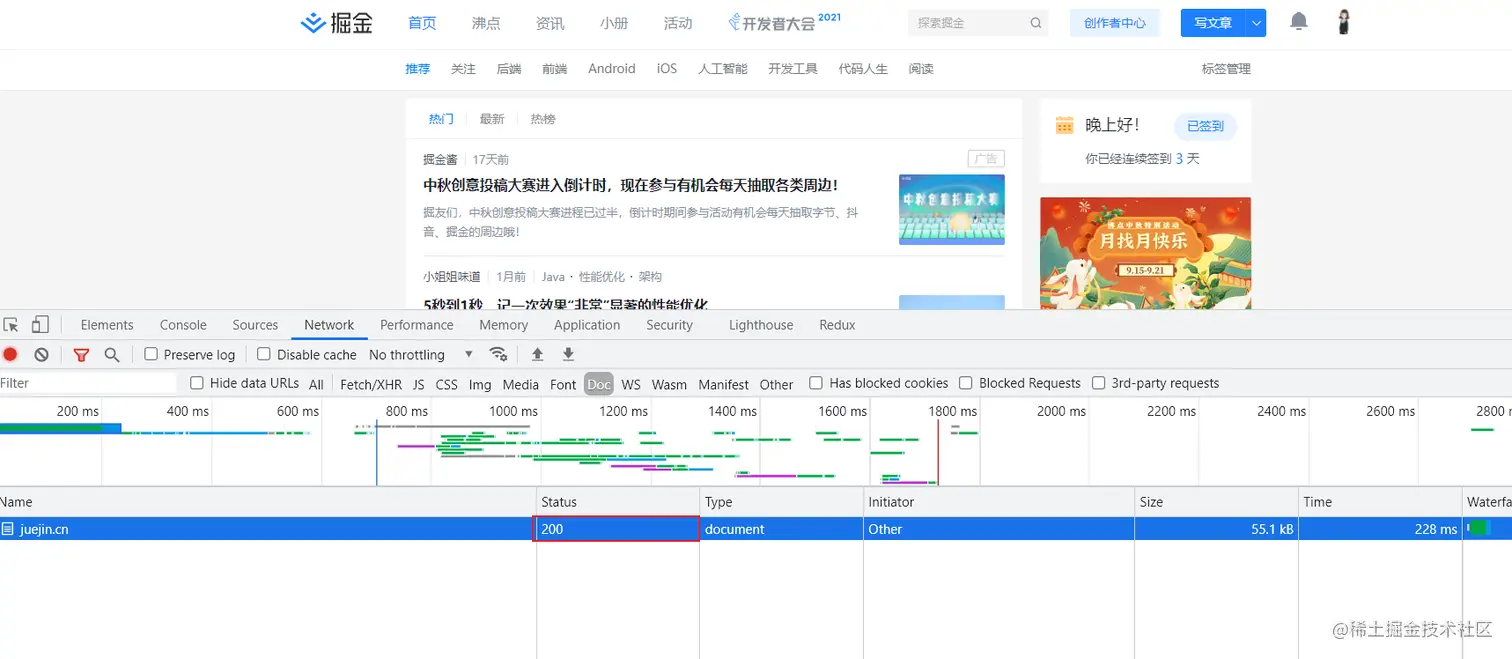The width and height of the screenshot is (1512, 659).
Task: Open the notification bell
Action: (1299, 21)
